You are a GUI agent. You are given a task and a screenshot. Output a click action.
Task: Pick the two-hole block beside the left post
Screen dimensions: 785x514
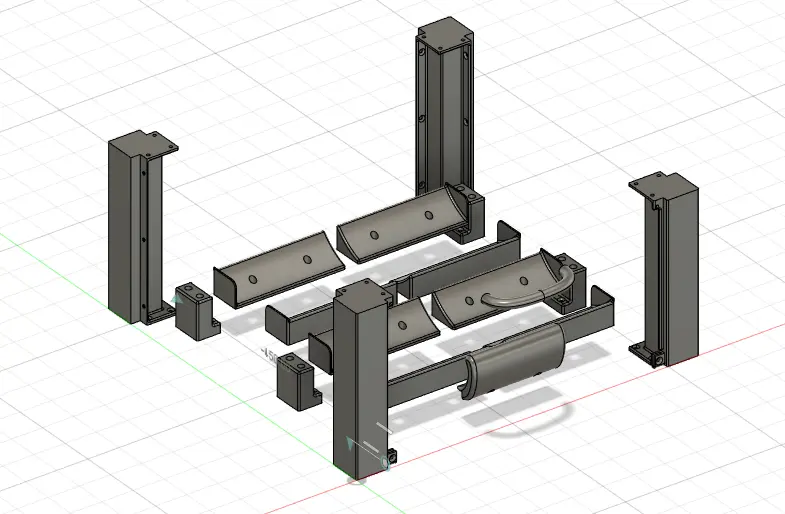196,312
